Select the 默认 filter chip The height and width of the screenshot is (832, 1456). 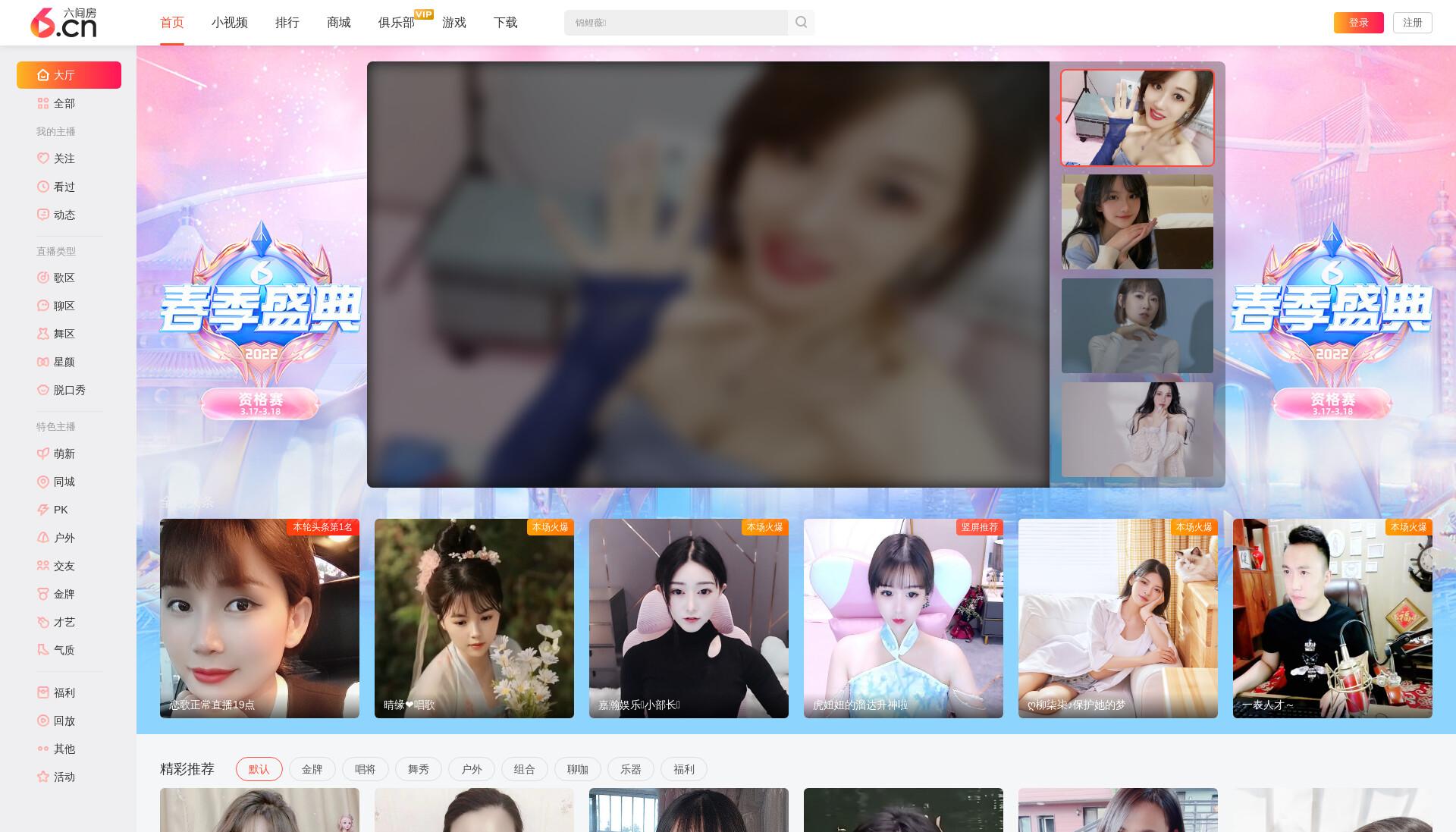[x=259, y=769]
